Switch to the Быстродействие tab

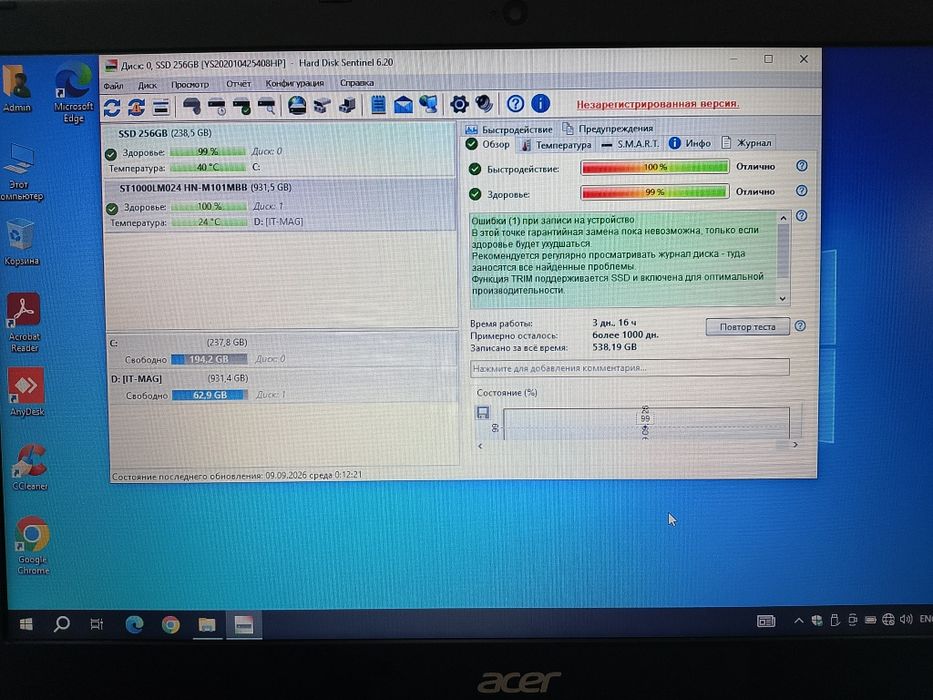[509, 129]
